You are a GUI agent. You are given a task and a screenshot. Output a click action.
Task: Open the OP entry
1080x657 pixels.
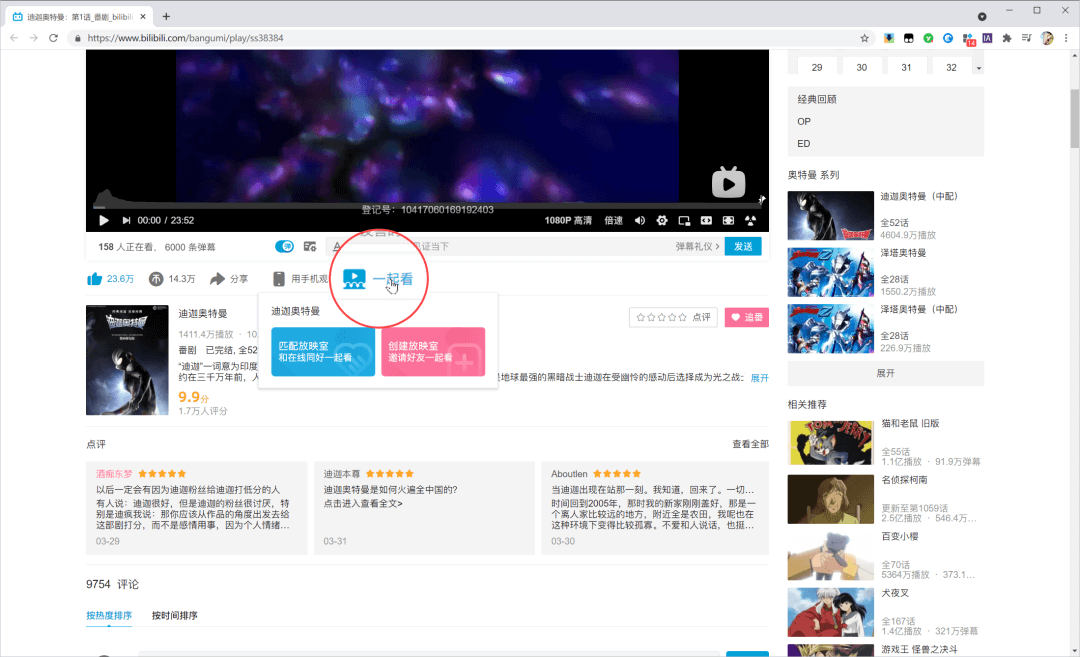(804, 121)
